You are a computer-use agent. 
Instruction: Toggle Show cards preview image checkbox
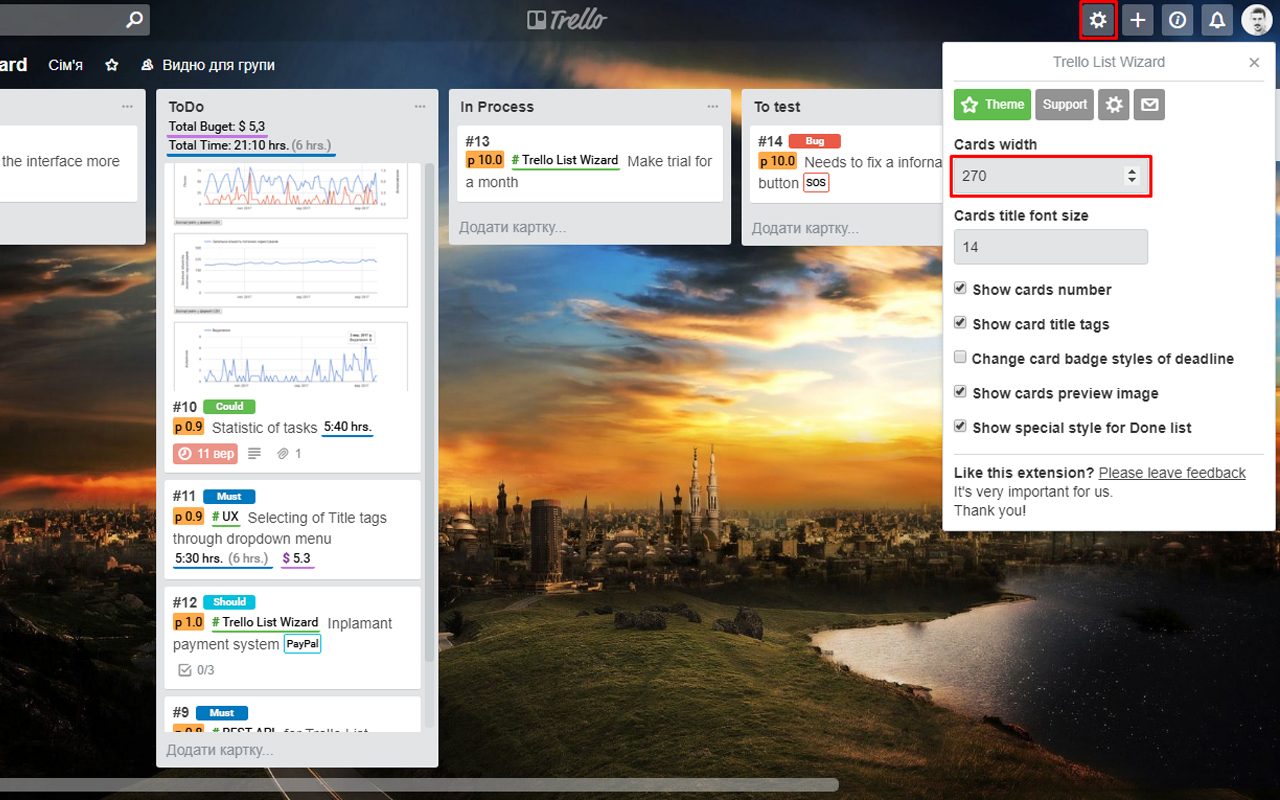pyautogui.click(x=961, y=392)
